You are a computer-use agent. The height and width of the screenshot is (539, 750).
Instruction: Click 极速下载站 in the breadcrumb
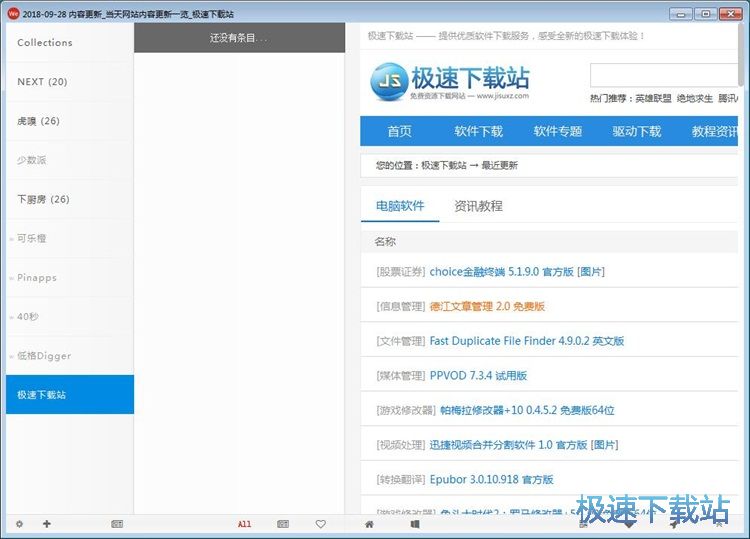[443, 165]
